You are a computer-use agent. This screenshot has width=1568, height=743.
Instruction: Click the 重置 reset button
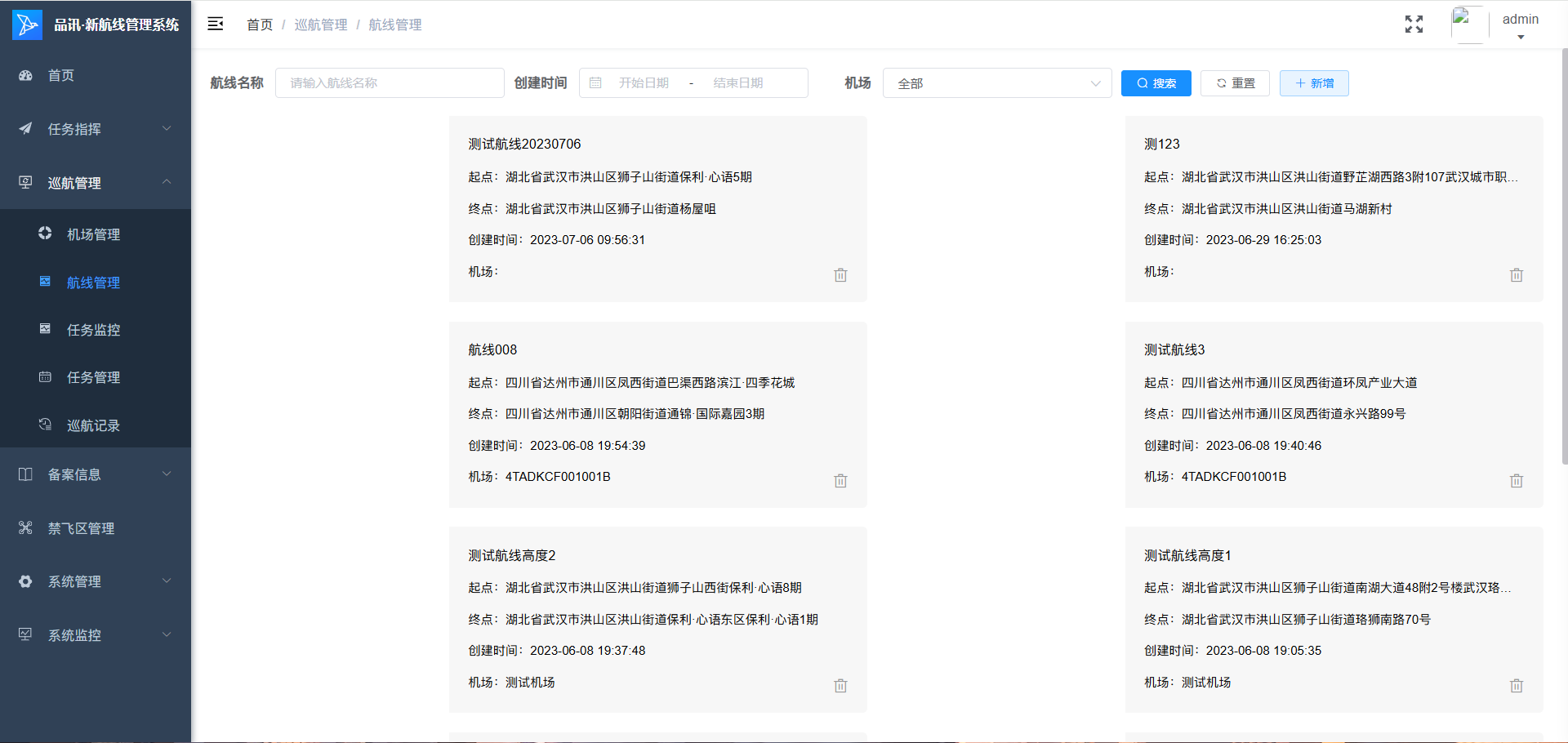pos(1235,83)
